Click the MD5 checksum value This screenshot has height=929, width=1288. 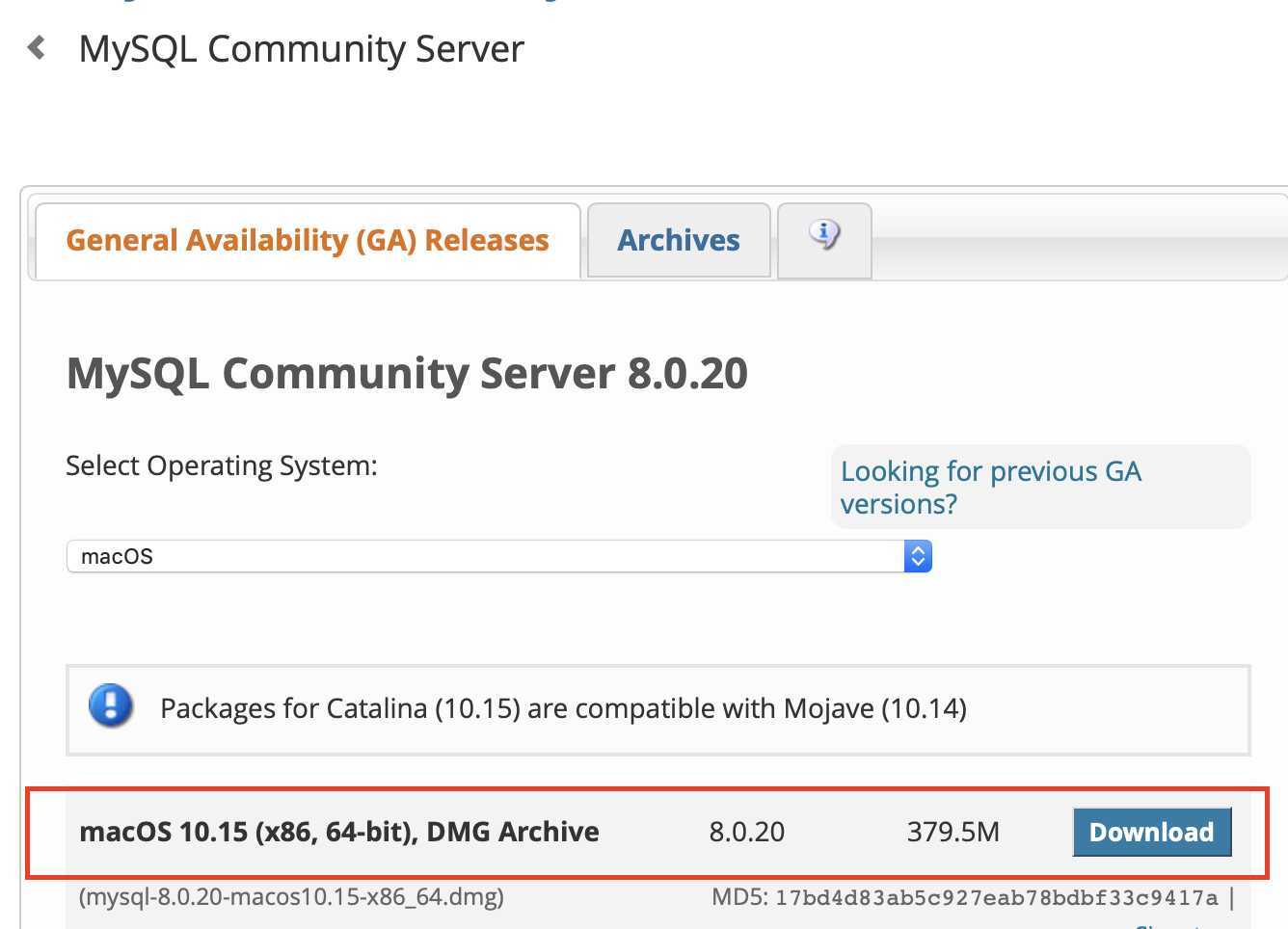[997, 898]
